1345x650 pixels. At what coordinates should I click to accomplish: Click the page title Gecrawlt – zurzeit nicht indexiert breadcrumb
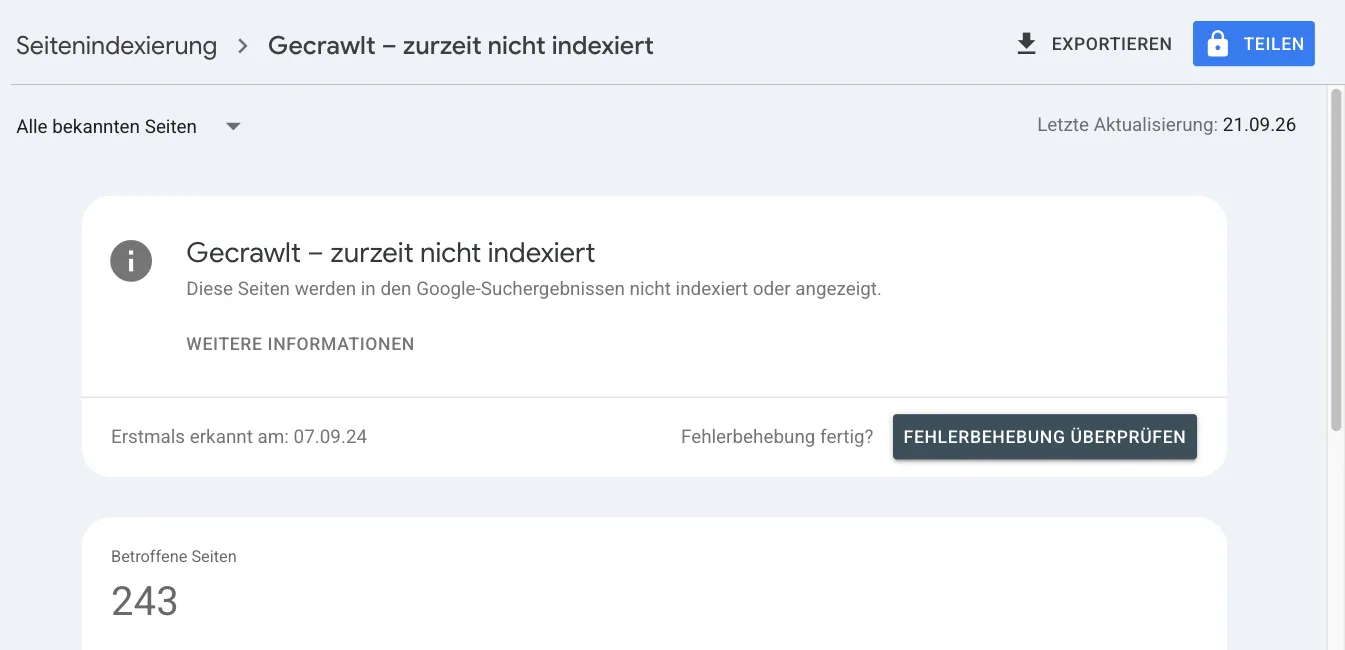461,46
